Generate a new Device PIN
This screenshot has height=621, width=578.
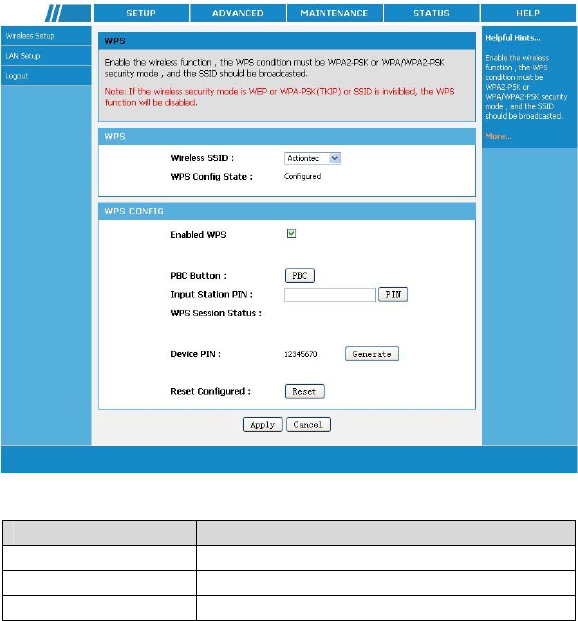pos(372,354)
